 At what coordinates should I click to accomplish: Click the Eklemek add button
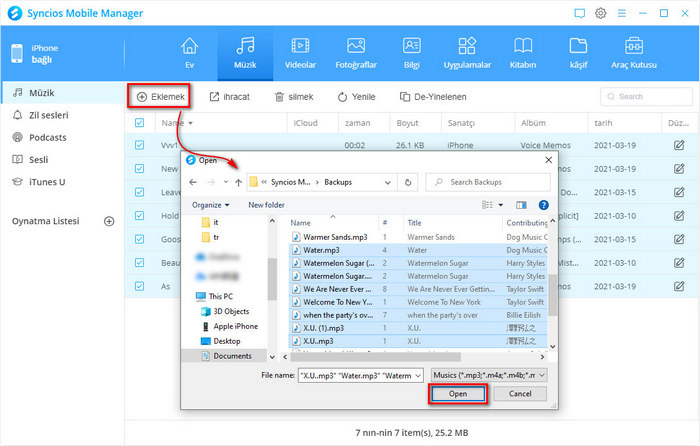(161, 96)
